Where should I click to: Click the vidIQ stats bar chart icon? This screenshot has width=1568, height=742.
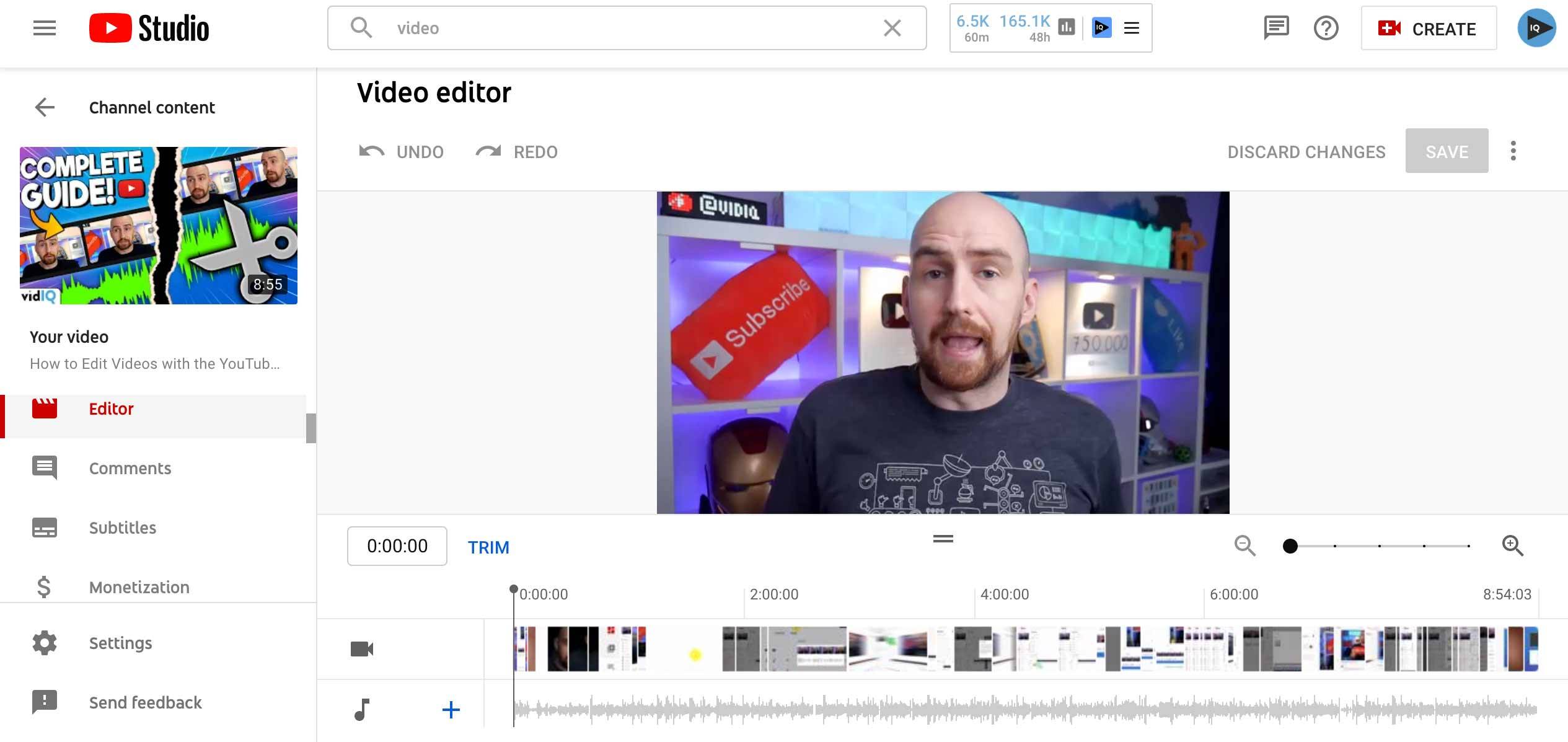pos(1067,27)
